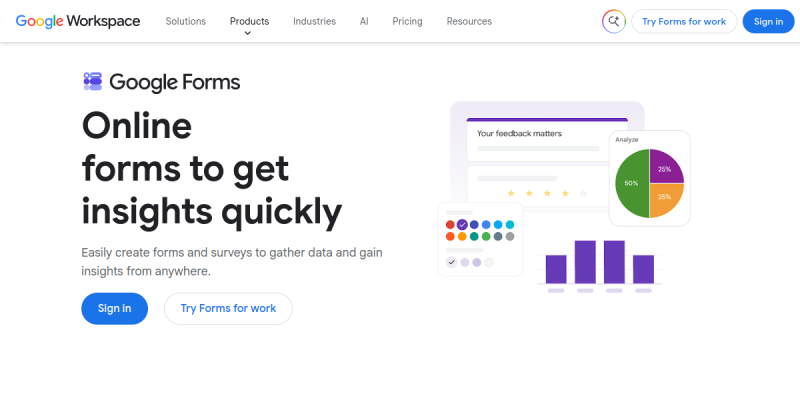Click the purple 25% pie segment

[666, 166]
